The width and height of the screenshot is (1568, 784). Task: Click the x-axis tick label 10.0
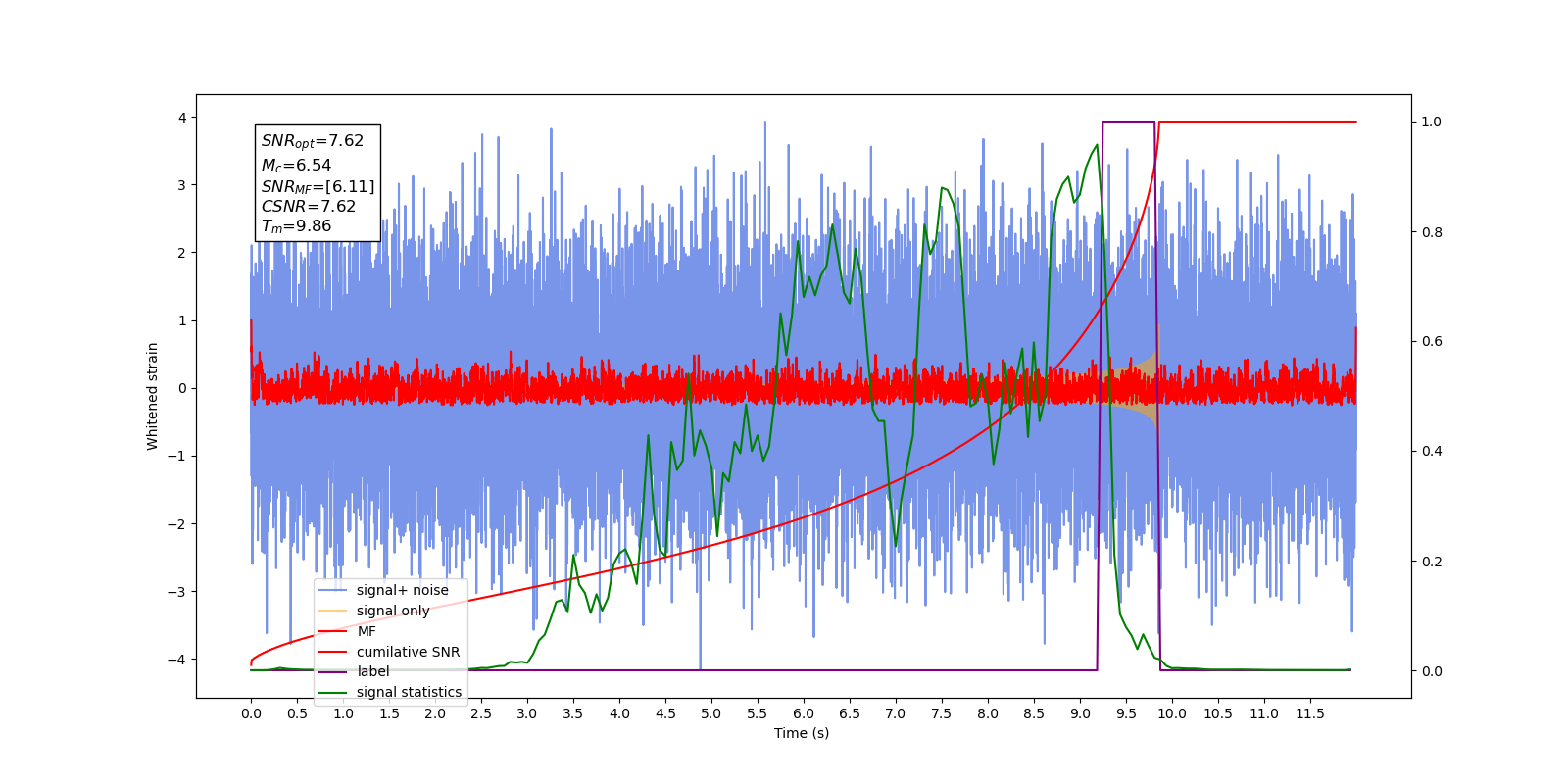(1172, 713)
